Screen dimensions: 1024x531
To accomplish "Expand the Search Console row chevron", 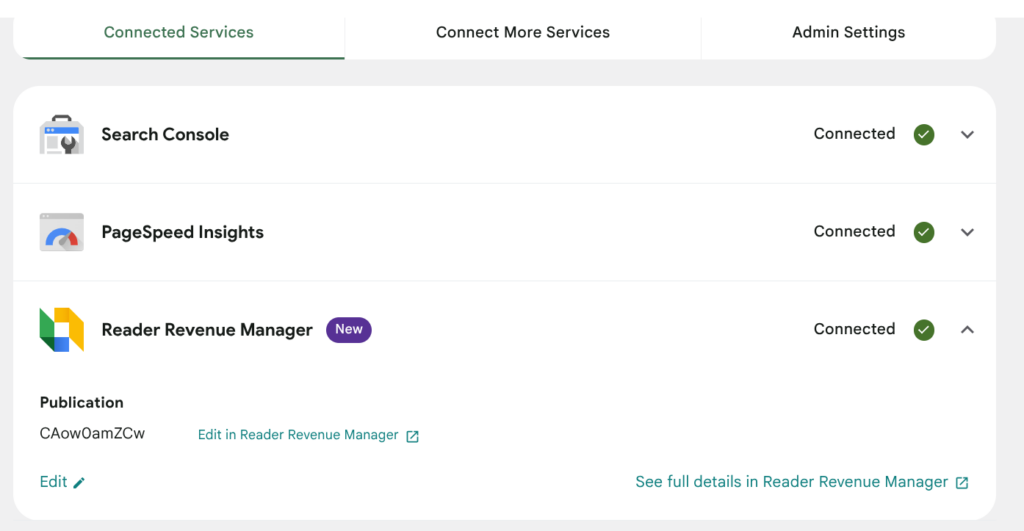I will point(967,135).
